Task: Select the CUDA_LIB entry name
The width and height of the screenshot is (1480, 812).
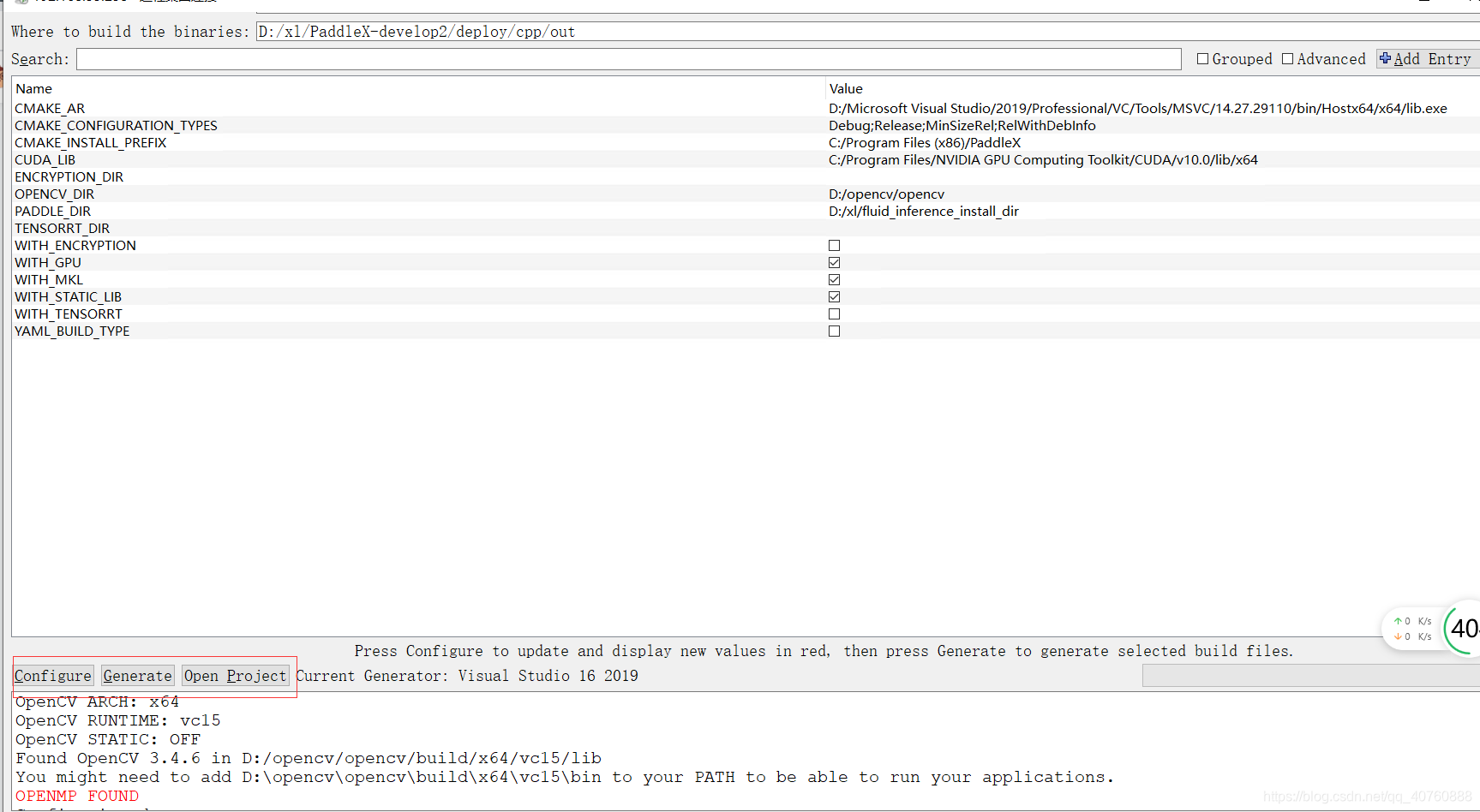Action: 45,160
